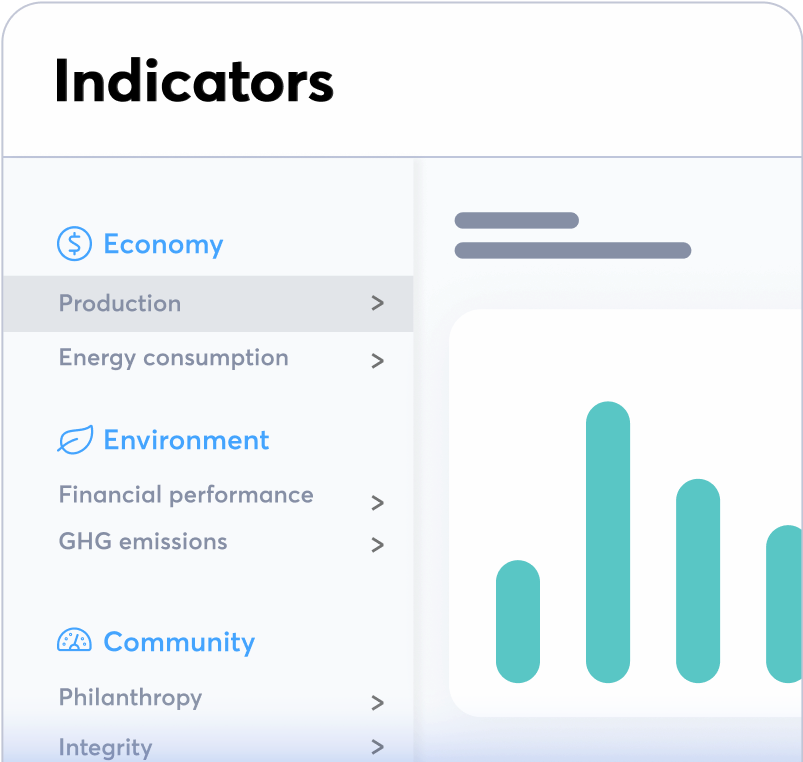Expand the Energy consumption chevron

click(x=377, y=361)
